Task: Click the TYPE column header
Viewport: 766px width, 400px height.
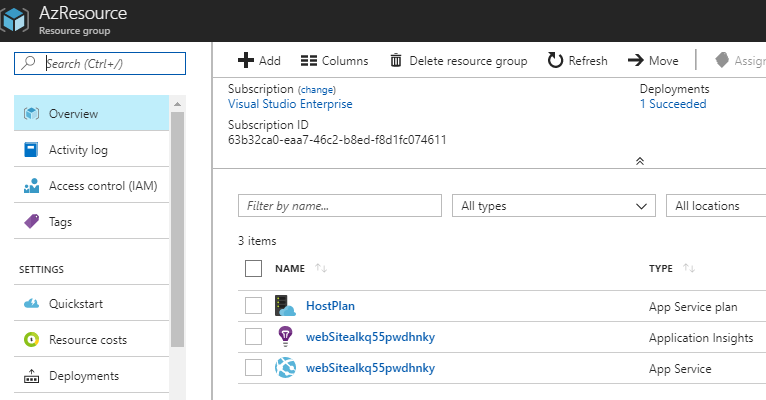Action: coord(660,268)
